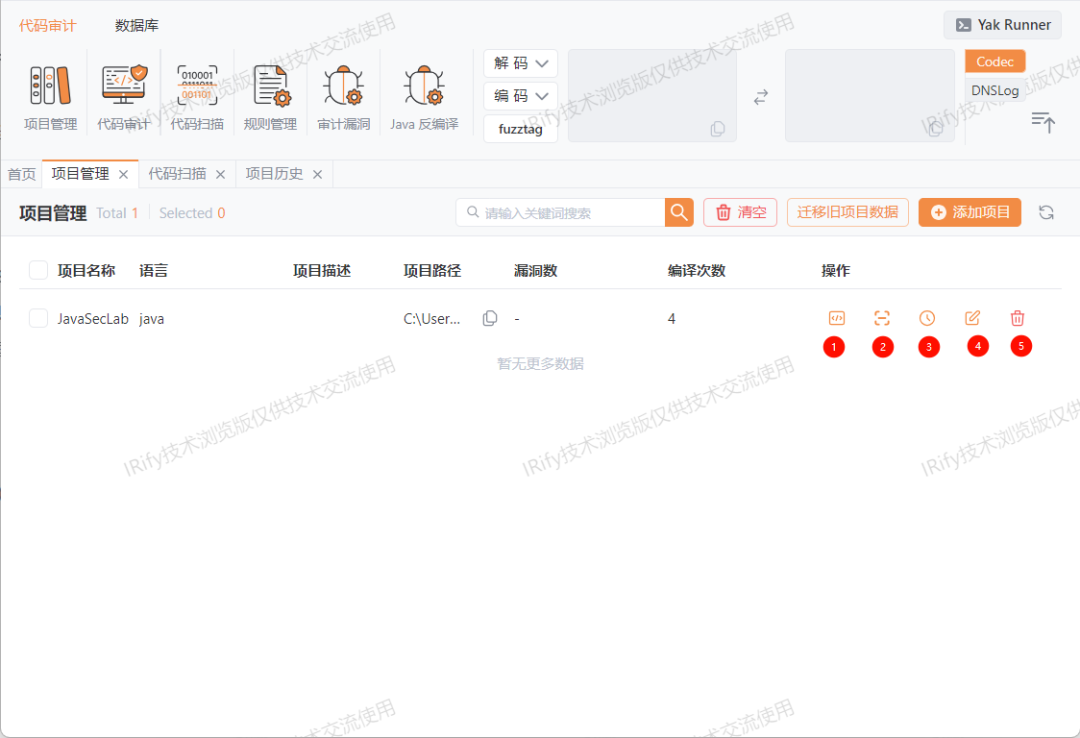This screenshot has height=738, width=1080.
Task: Switch to the 数据库 top menu
Action: [x=136, y=25]
